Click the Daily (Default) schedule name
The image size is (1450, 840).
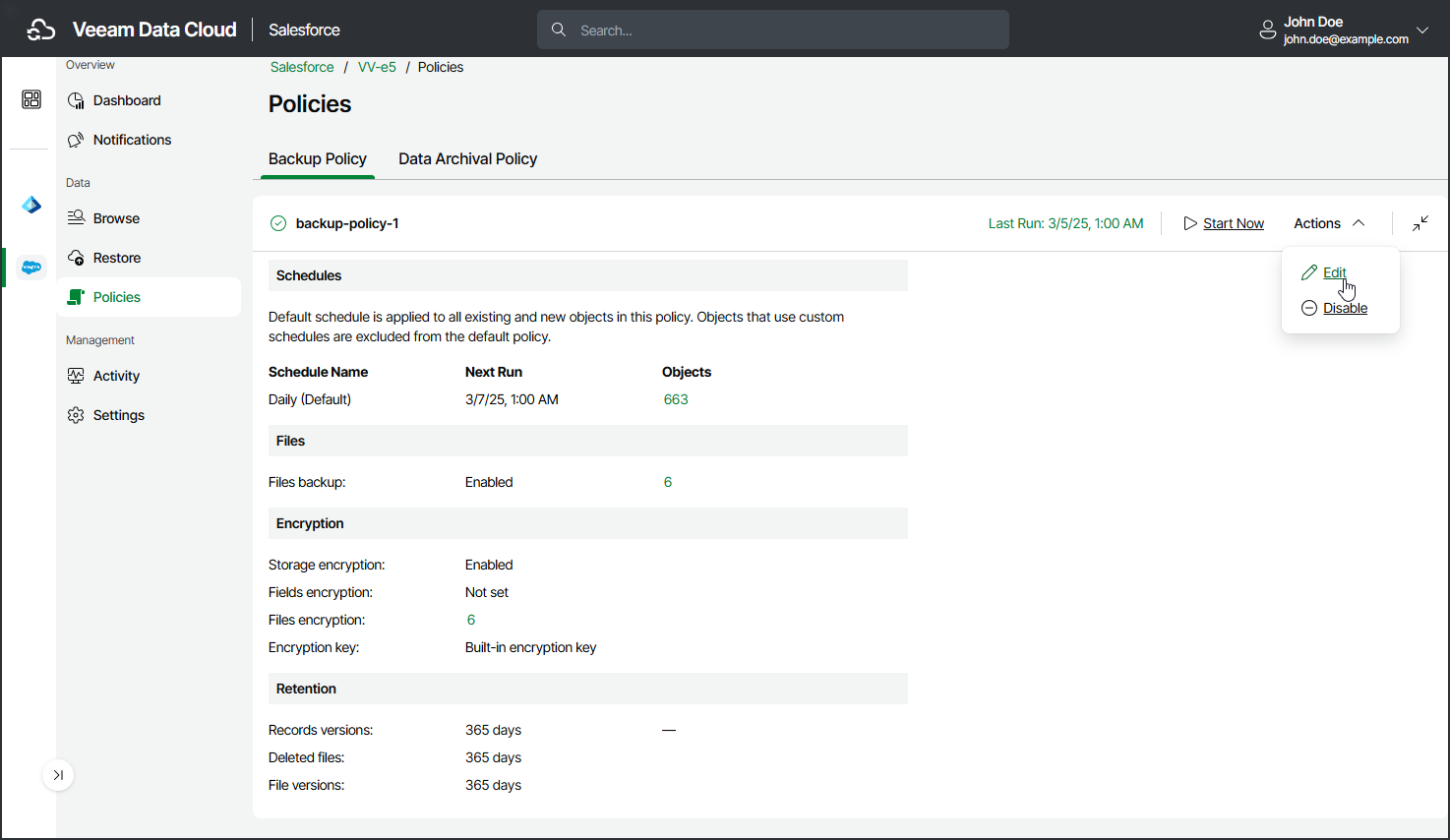310,399
